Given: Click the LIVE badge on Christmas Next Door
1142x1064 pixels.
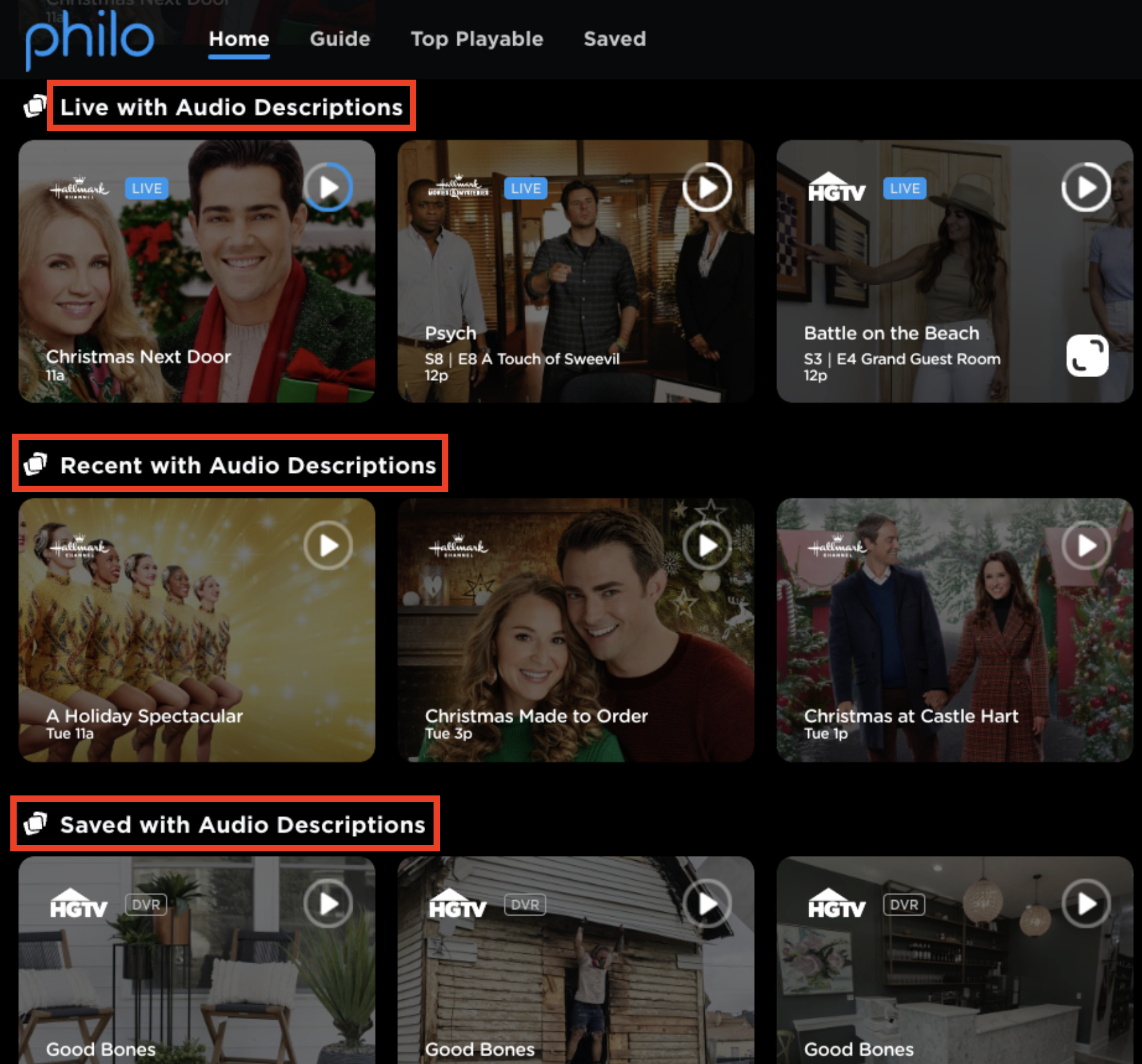Looking at the screenshot, I should point(146,188).
